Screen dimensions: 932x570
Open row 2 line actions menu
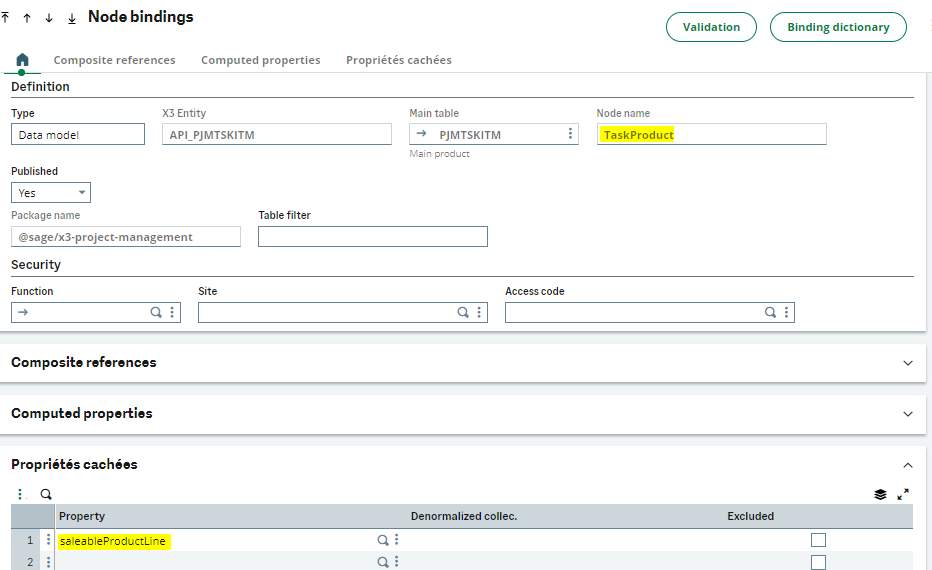pos(48,562)
